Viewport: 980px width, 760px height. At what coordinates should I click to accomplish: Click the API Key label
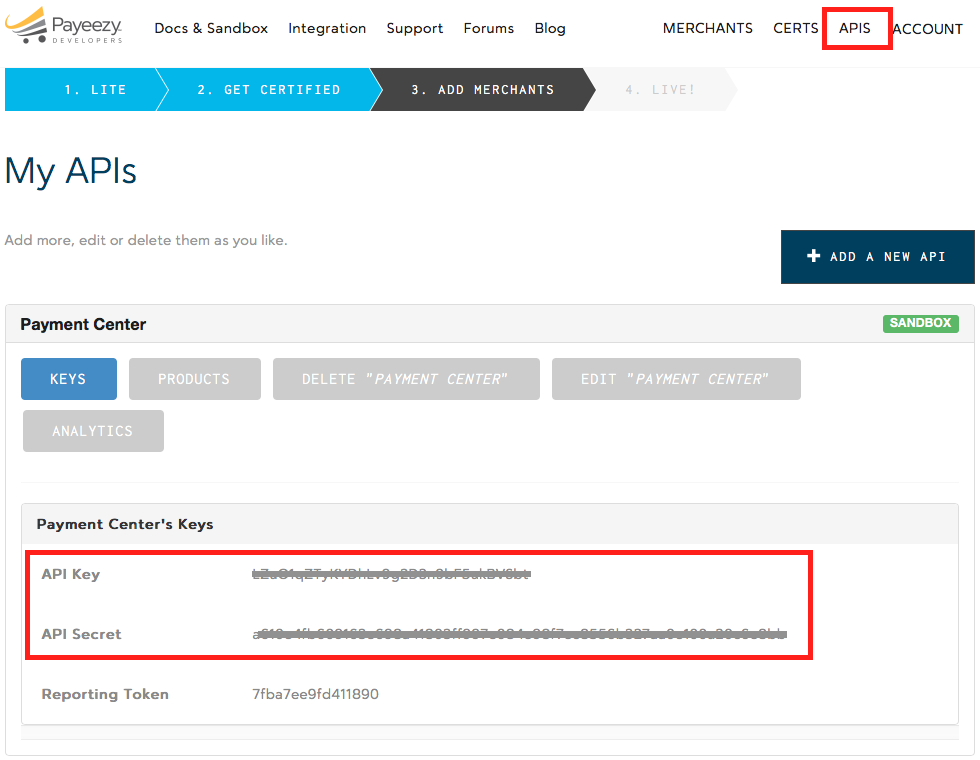71,574
